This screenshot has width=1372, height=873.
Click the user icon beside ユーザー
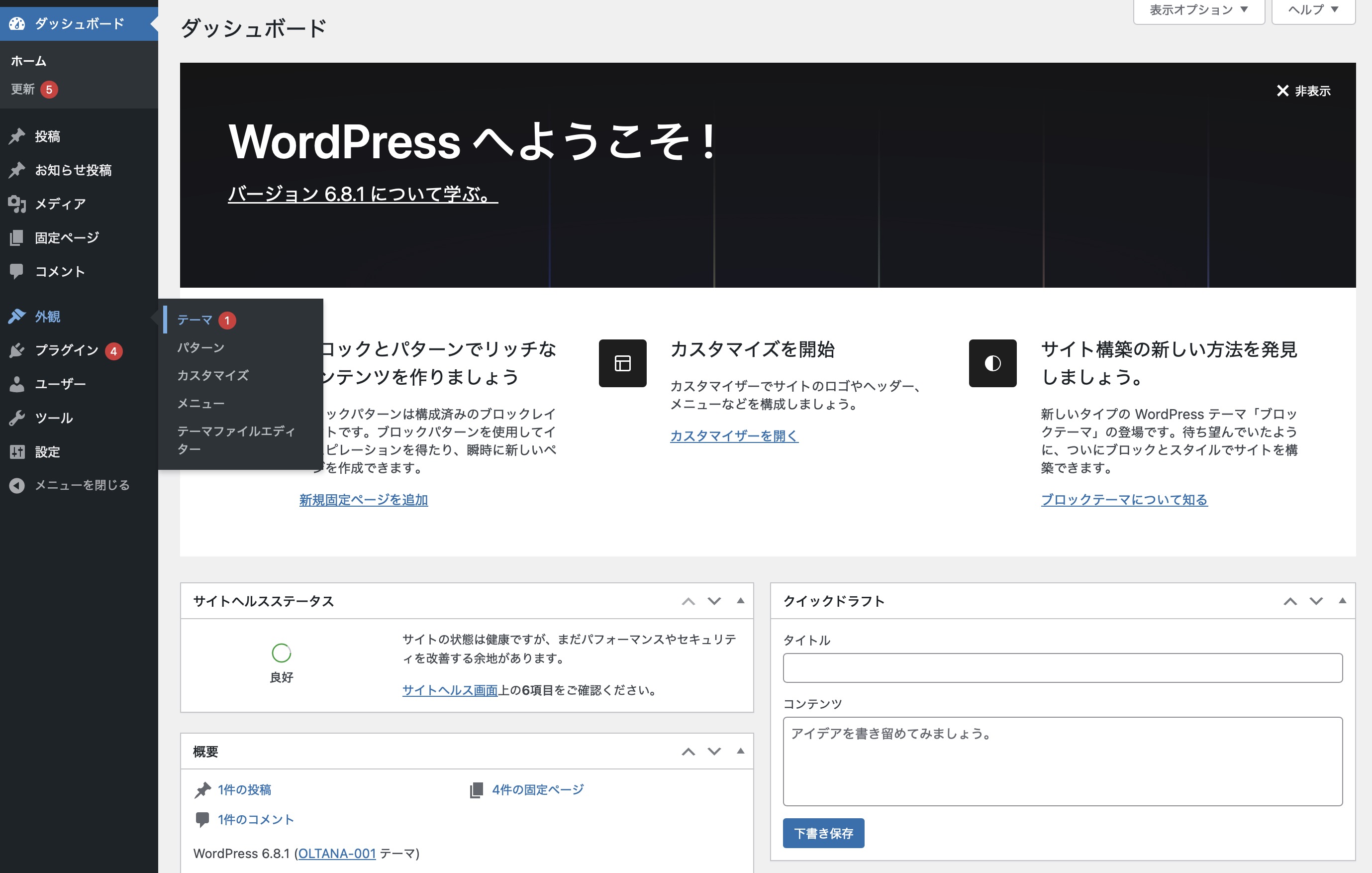pyautogui.click(x=17, y=384)
